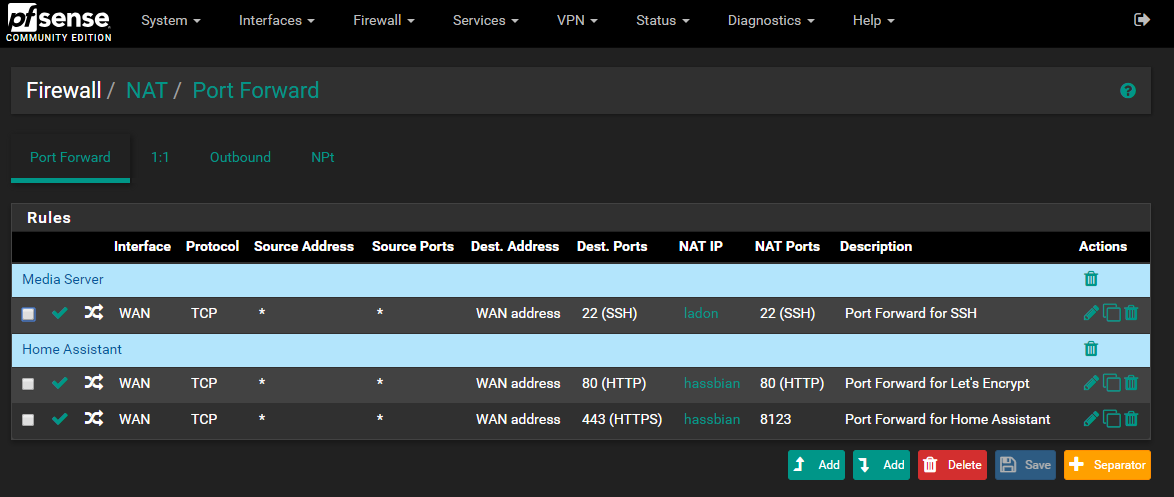
Task: Click the green enabled checkmark on SSH rule
Action: pos(60,313)
